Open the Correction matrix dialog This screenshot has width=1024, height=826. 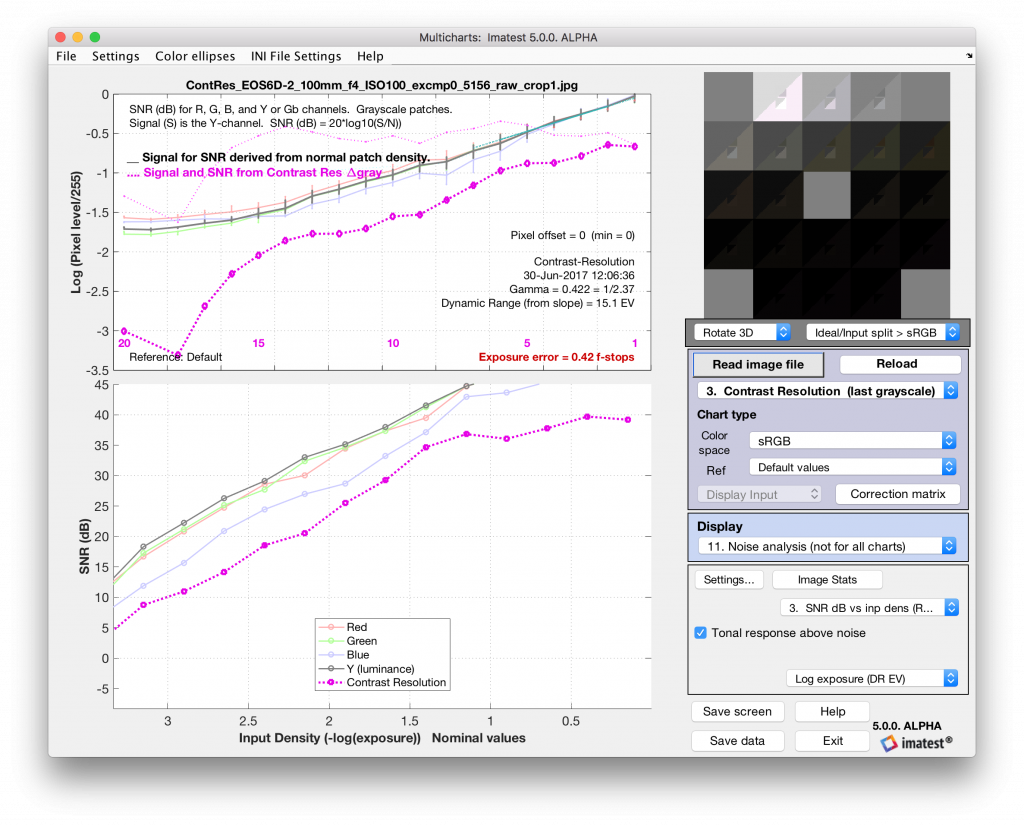[897, 494]
